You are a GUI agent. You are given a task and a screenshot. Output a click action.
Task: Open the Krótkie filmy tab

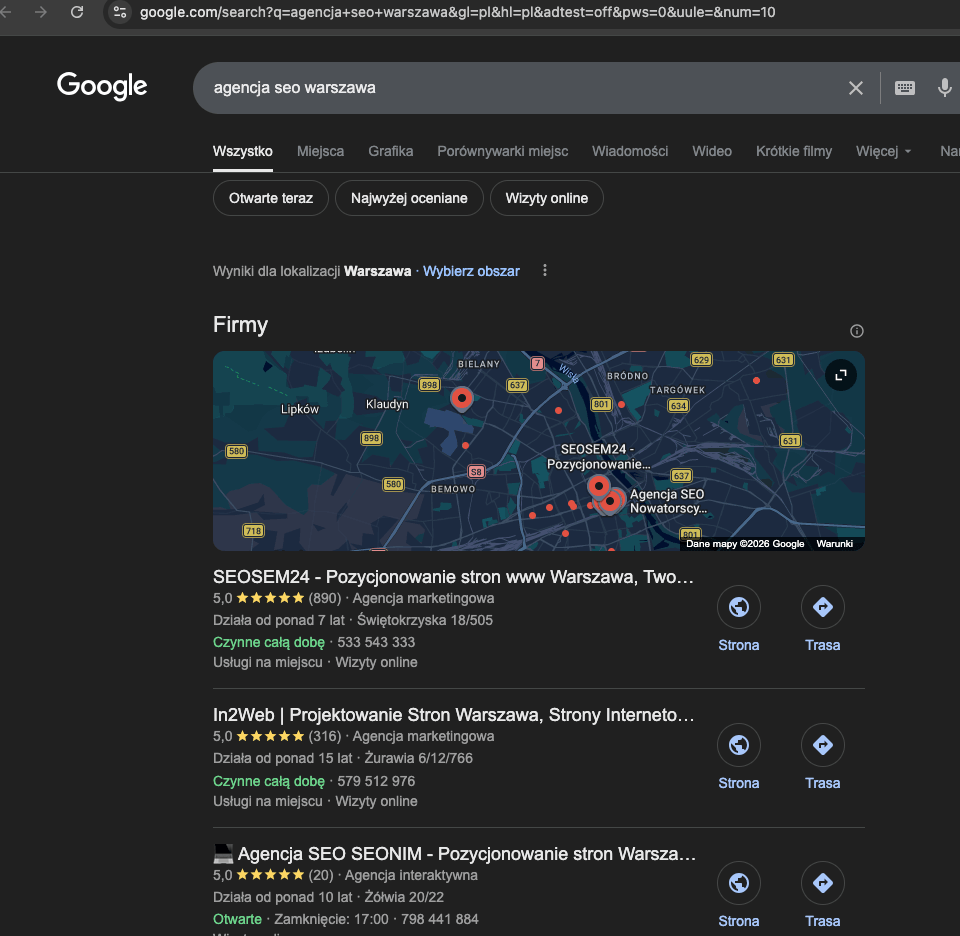[x=794, y=151]
